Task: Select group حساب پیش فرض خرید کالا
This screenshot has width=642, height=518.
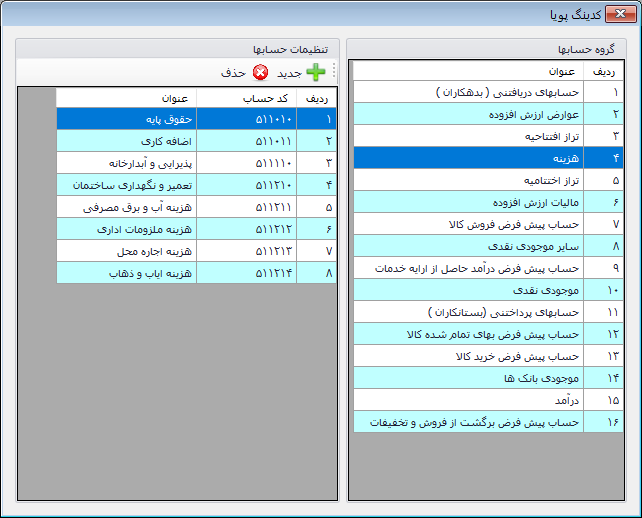Action: 488,356
